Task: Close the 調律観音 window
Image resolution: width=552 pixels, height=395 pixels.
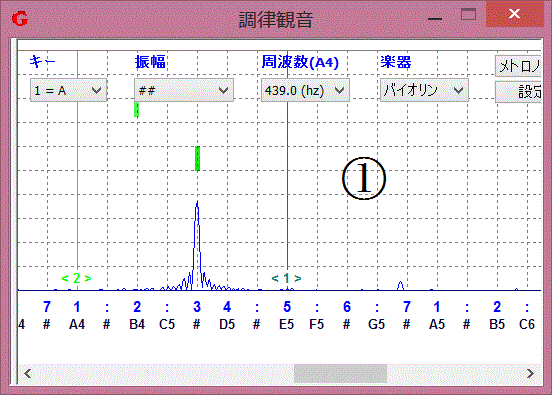Action: tap(514, 14)
